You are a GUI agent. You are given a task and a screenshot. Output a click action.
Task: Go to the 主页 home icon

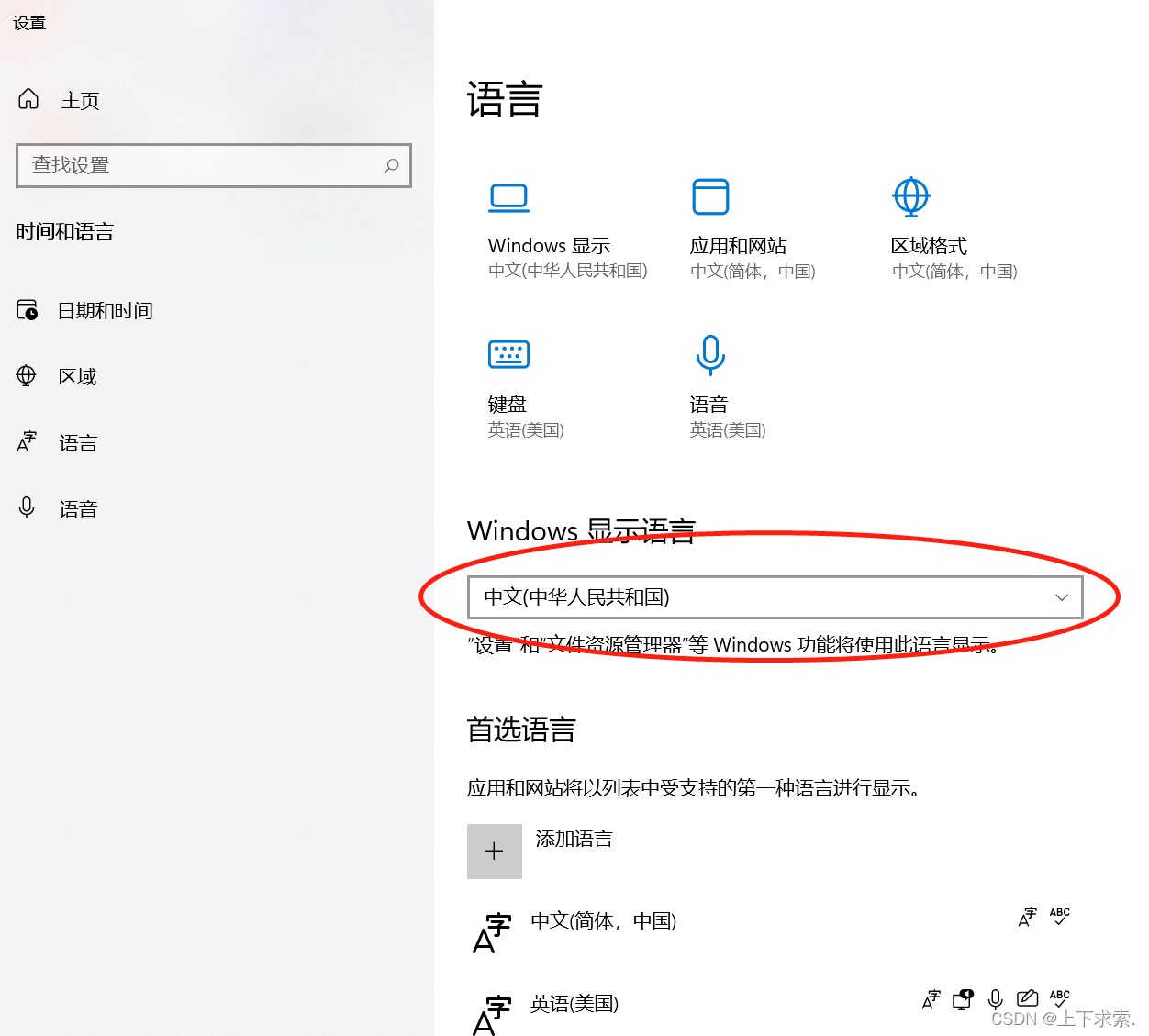click(x=28, y=99)
